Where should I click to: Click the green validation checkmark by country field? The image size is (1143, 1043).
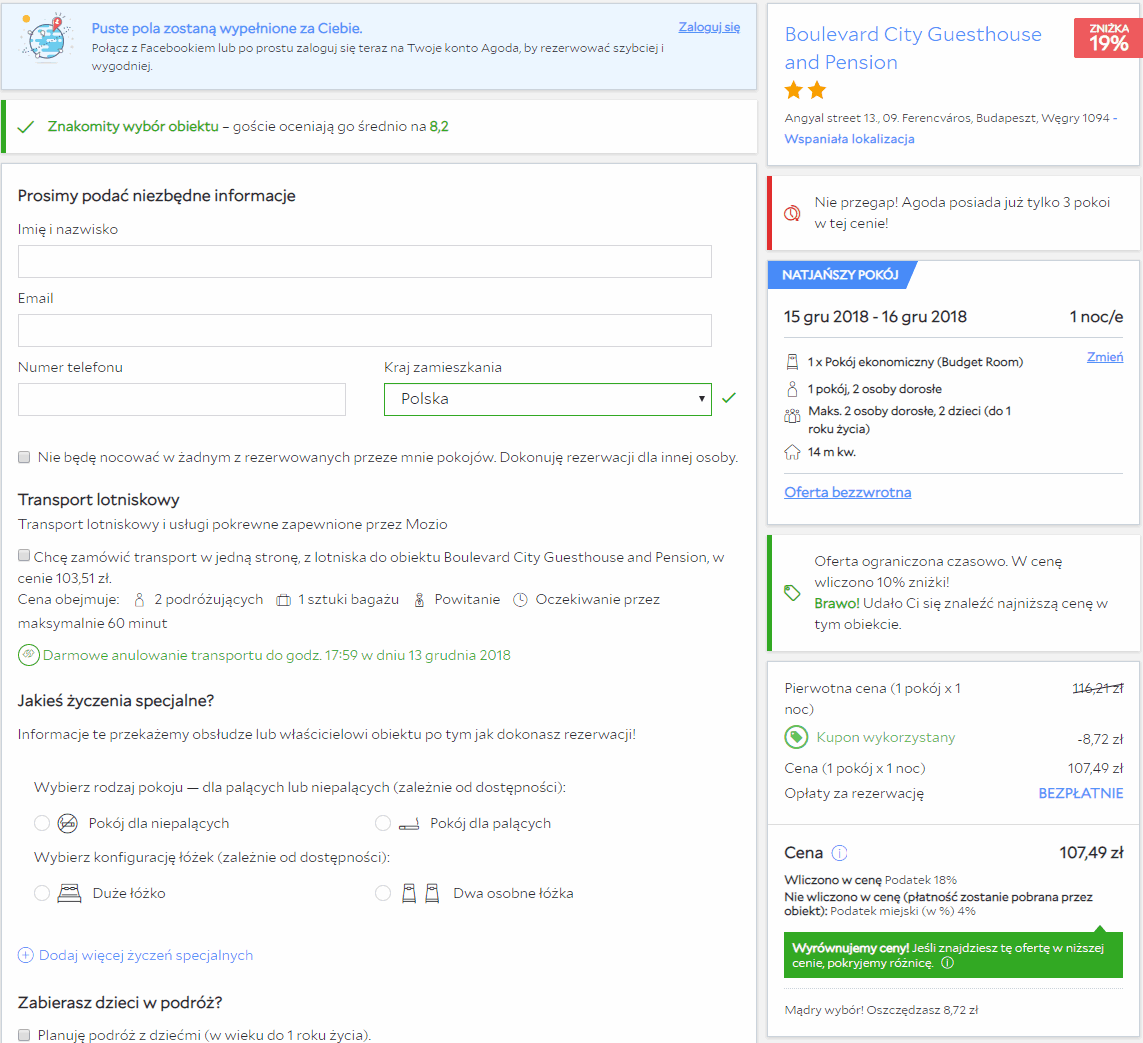(729, 398)
